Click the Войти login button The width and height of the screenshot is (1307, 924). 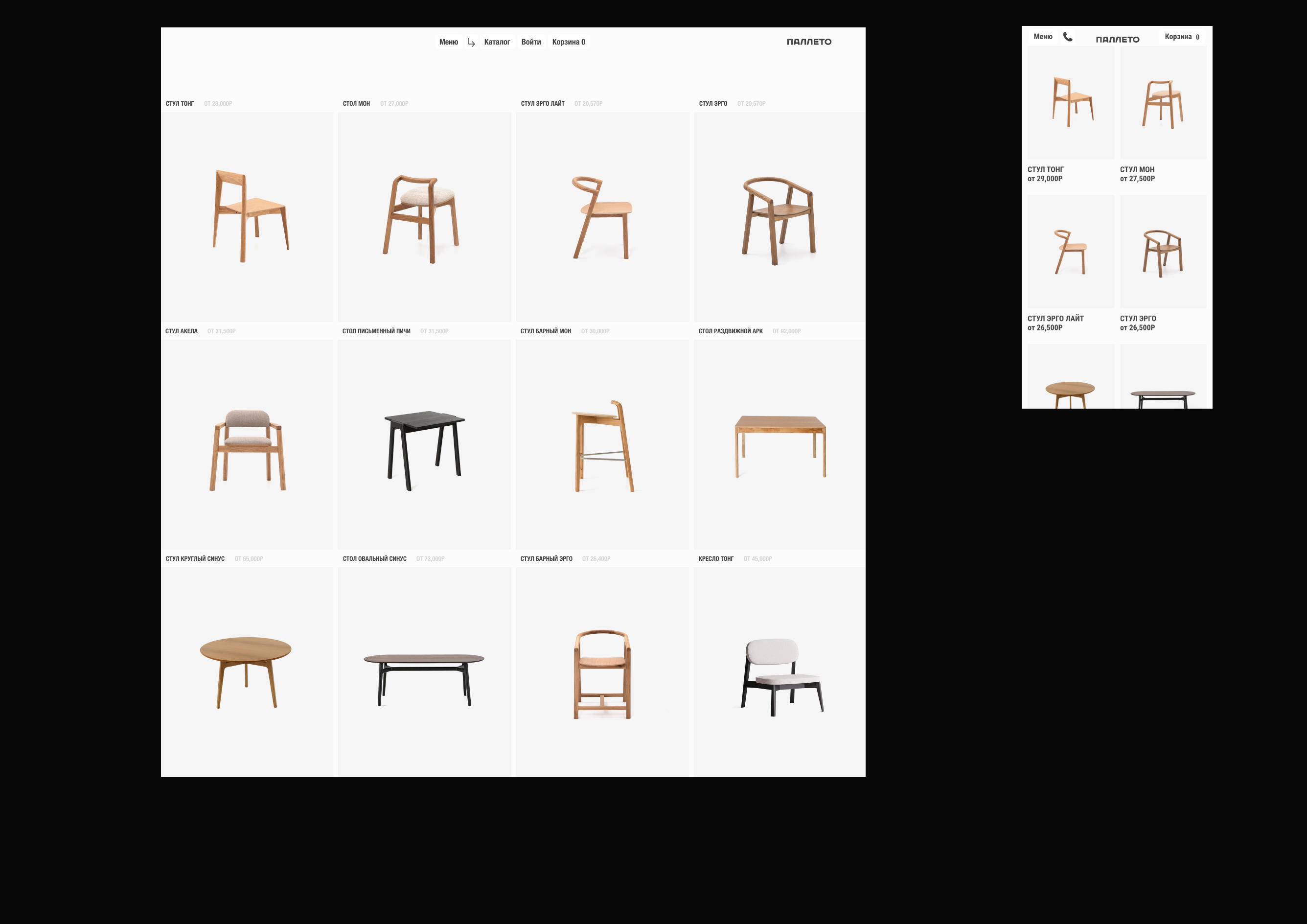[x=530, y=42]
